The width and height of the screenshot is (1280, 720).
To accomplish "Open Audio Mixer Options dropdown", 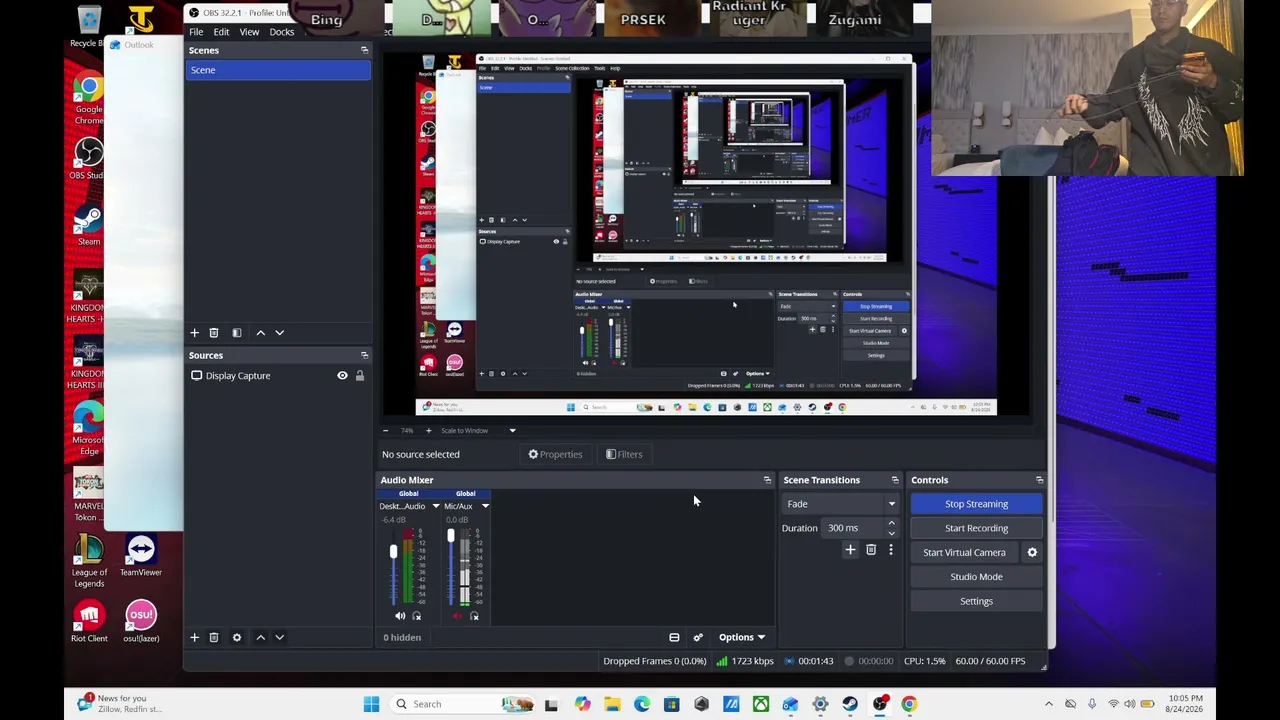I will click(x=741, y=637).
